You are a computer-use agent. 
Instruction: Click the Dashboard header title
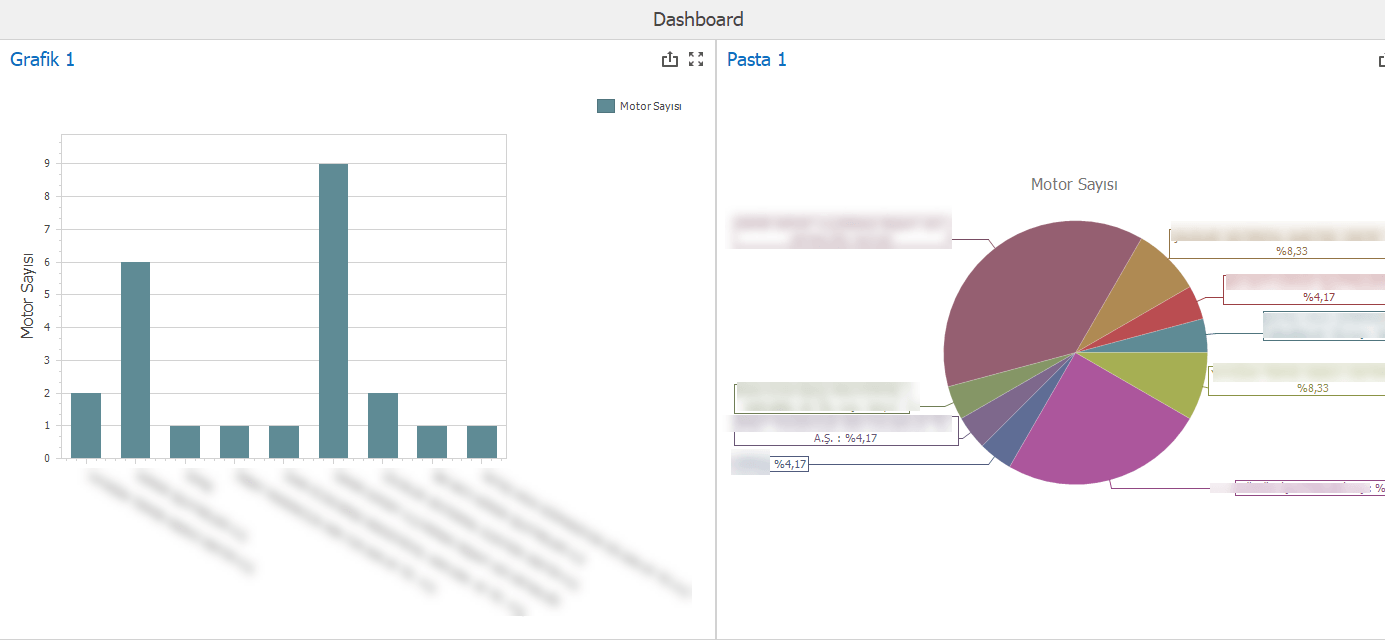click(698, 19)
